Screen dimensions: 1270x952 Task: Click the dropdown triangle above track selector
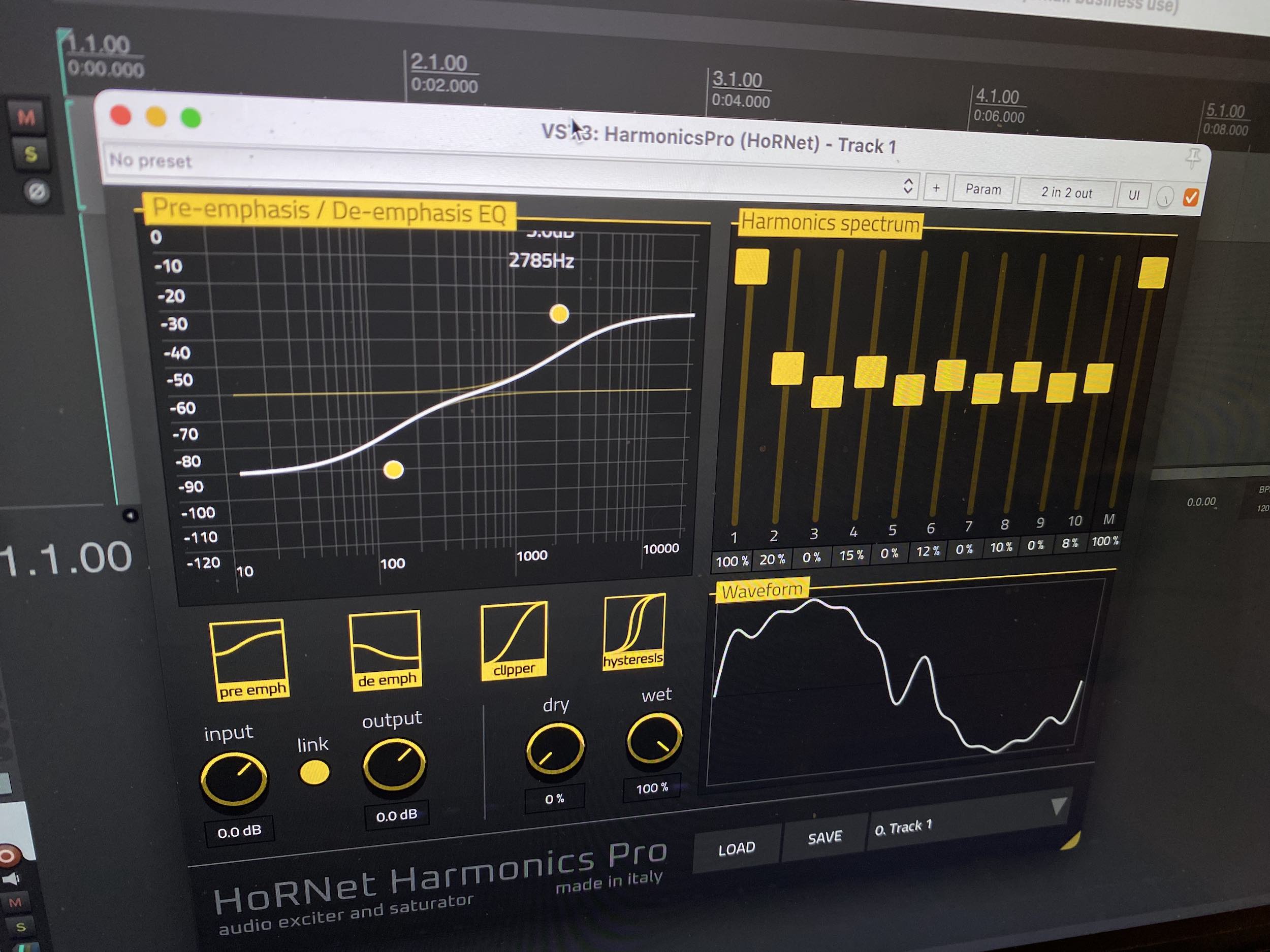(1059, 806)
